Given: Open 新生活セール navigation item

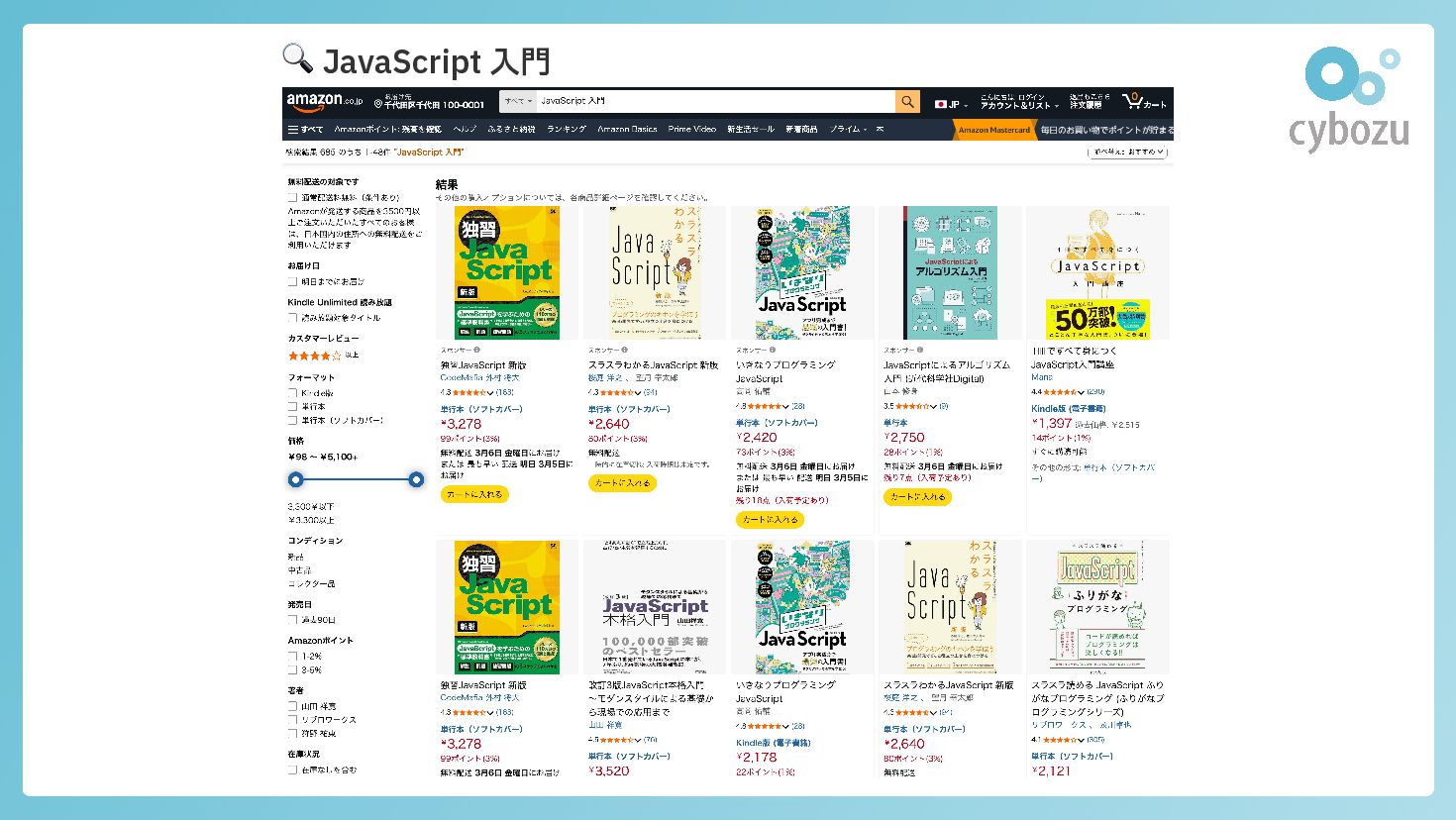Looking at the screenshot, I should [751, 130].
